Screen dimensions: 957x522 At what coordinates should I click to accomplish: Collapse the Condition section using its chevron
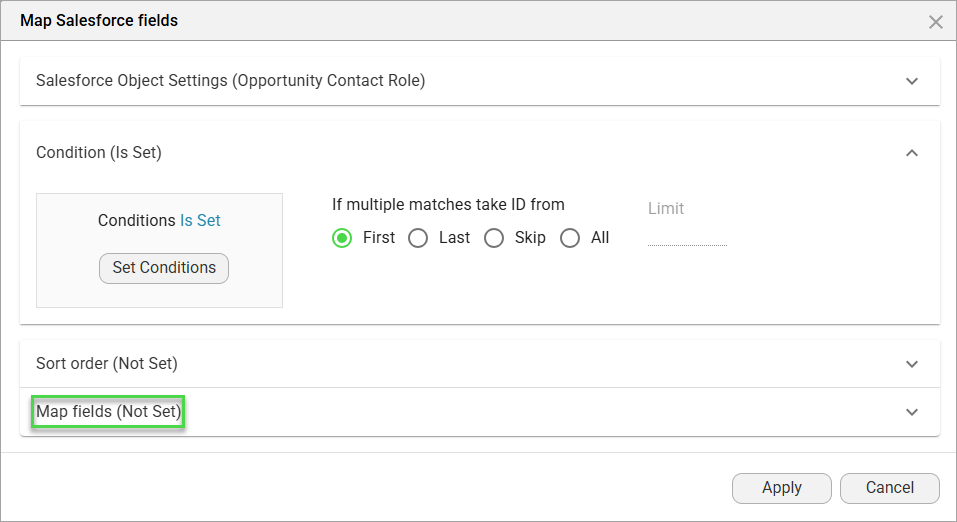point(911,153)
